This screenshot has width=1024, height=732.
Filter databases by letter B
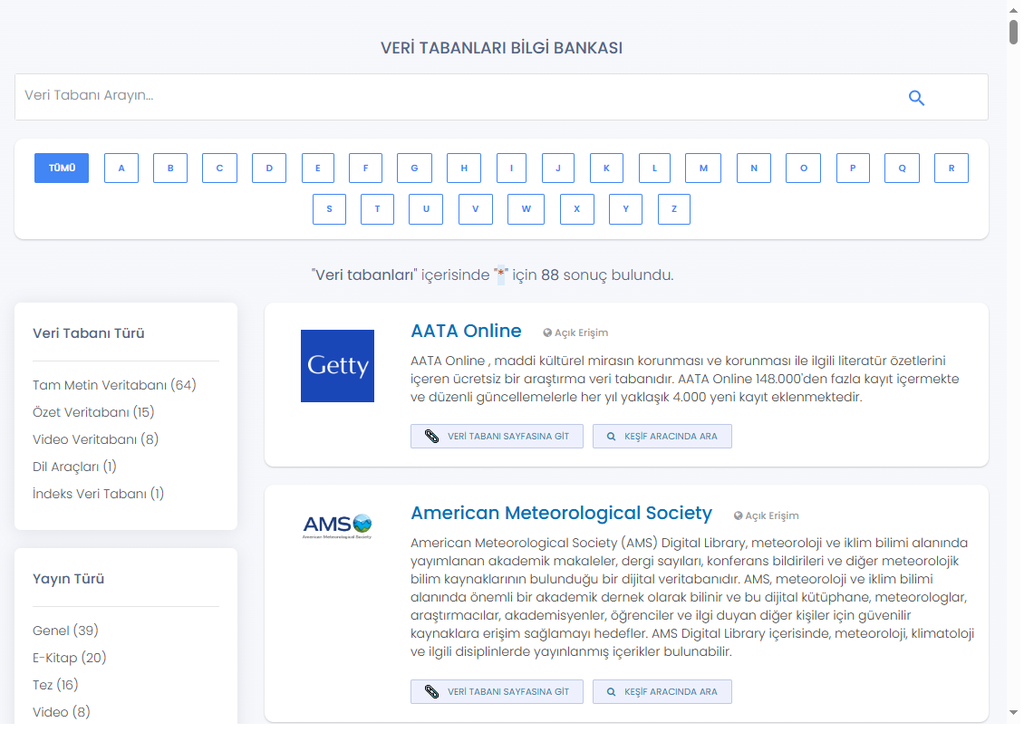(170, 168)
